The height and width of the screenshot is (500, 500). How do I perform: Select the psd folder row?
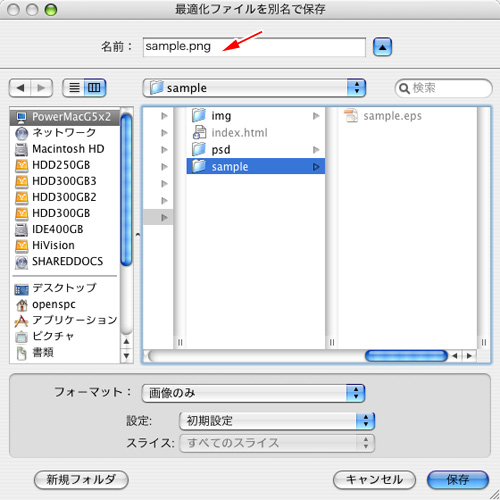point(256,150)
